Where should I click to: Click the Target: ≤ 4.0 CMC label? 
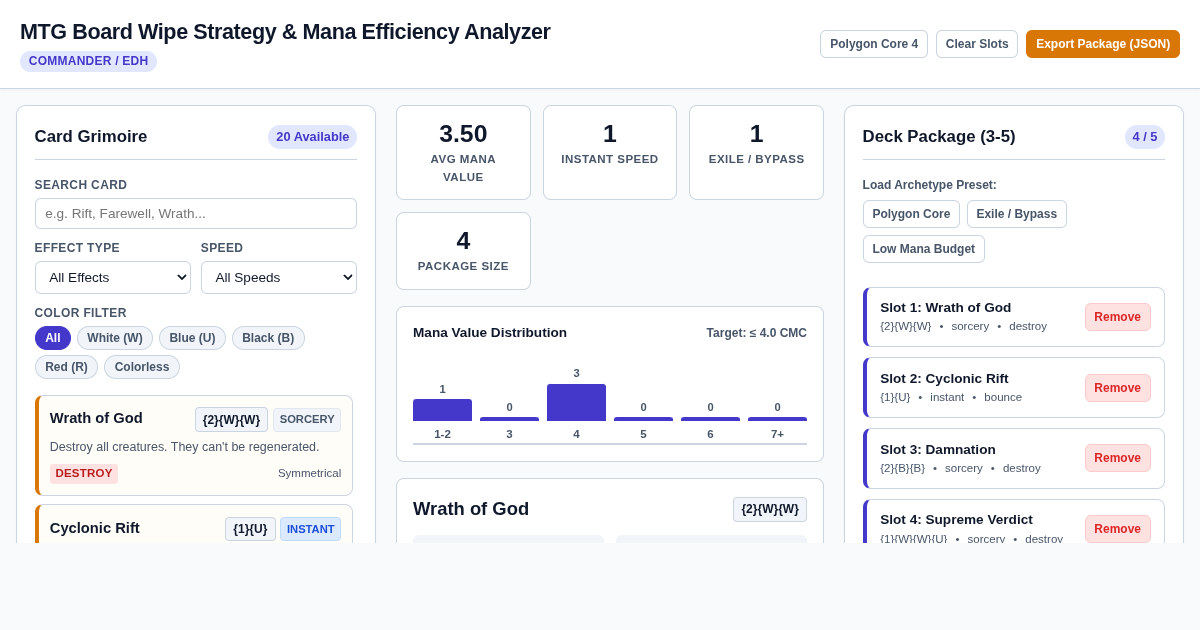[756, 333]
